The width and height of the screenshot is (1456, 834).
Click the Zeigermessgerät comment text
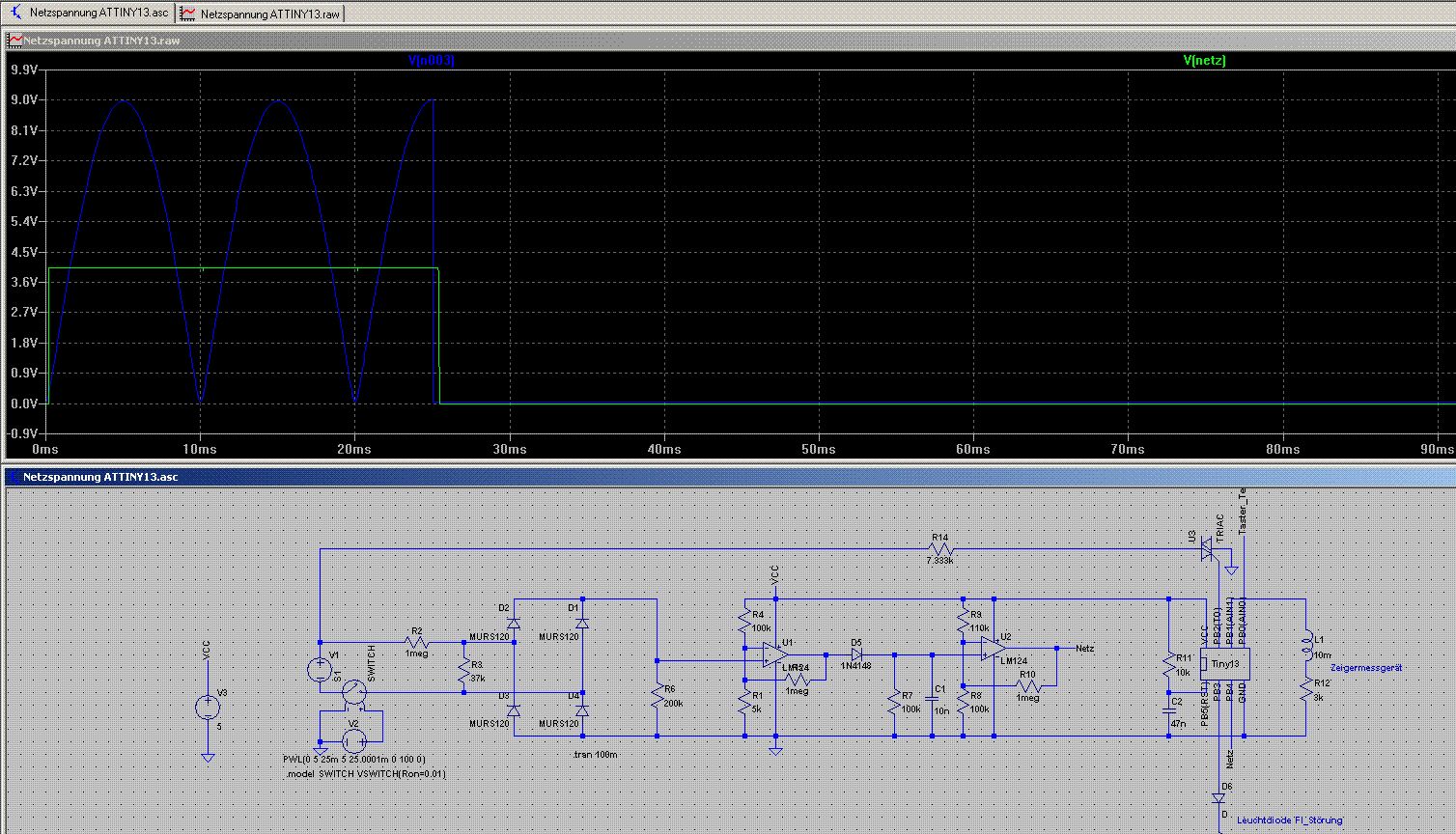coord(1365,668)
